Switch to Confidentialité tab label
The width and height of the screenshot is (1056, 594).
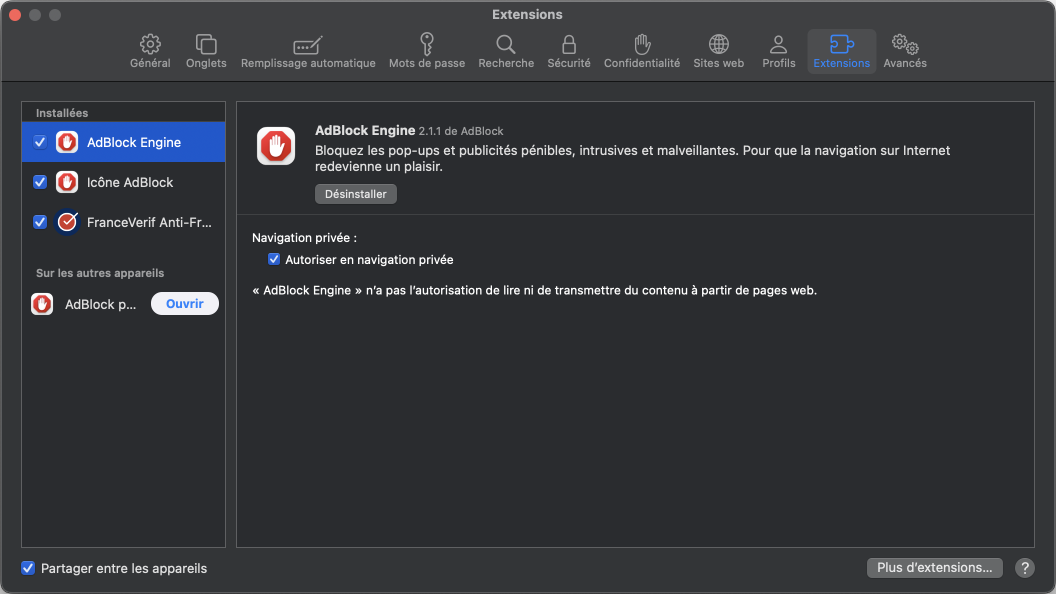[642, 63]
